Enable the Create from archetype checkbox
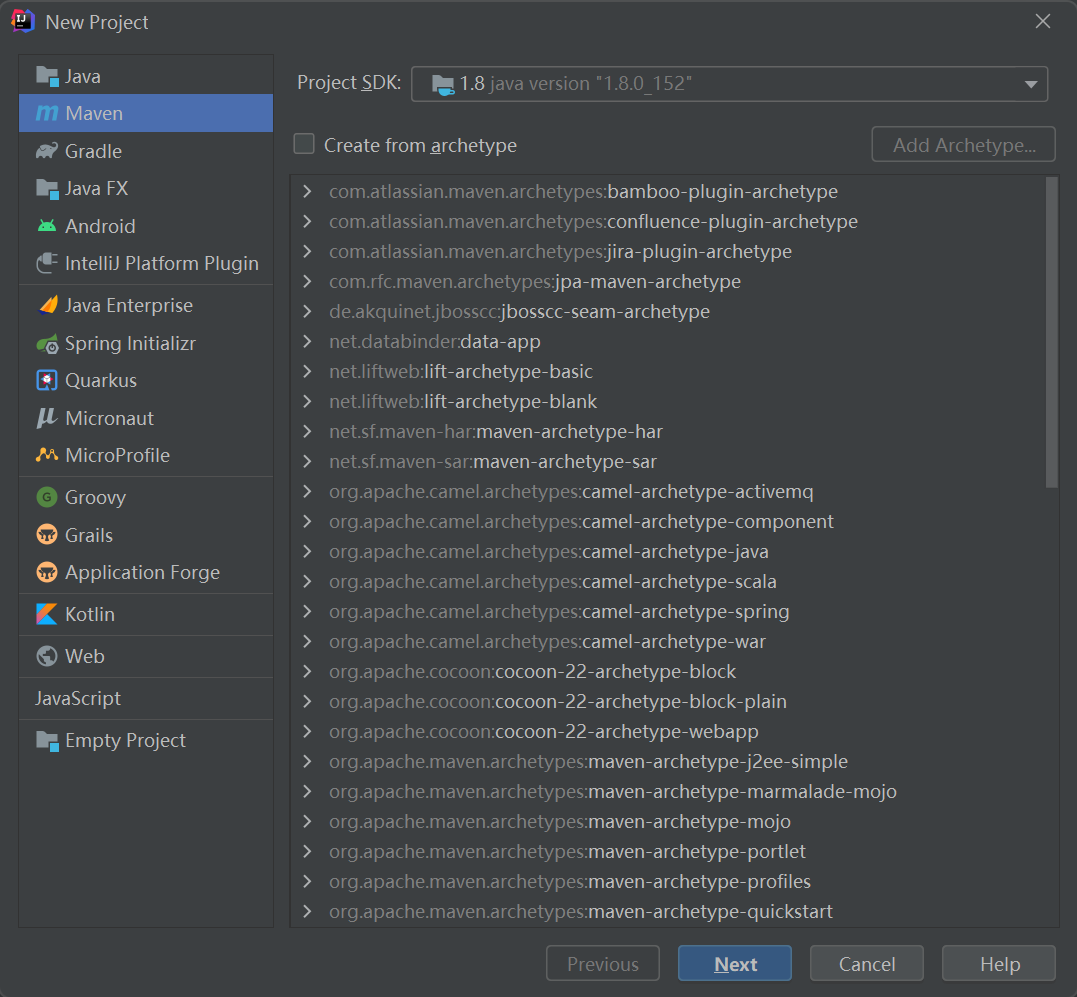 point(304,144)
